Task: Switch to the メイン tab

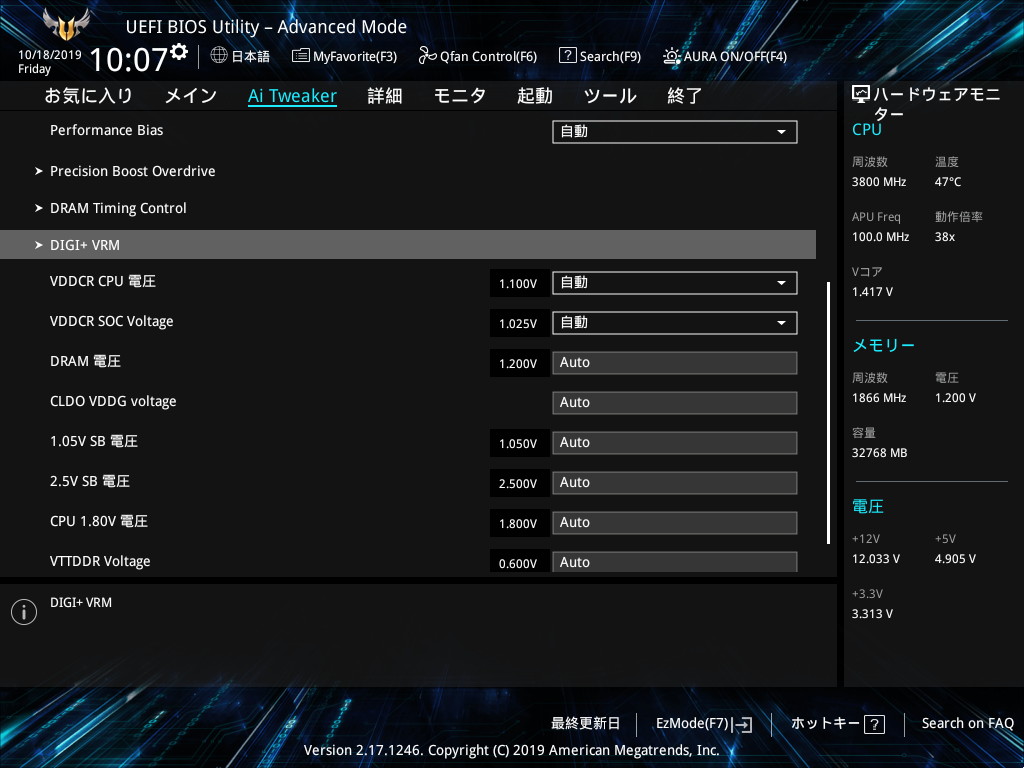Action: point(191,96)
